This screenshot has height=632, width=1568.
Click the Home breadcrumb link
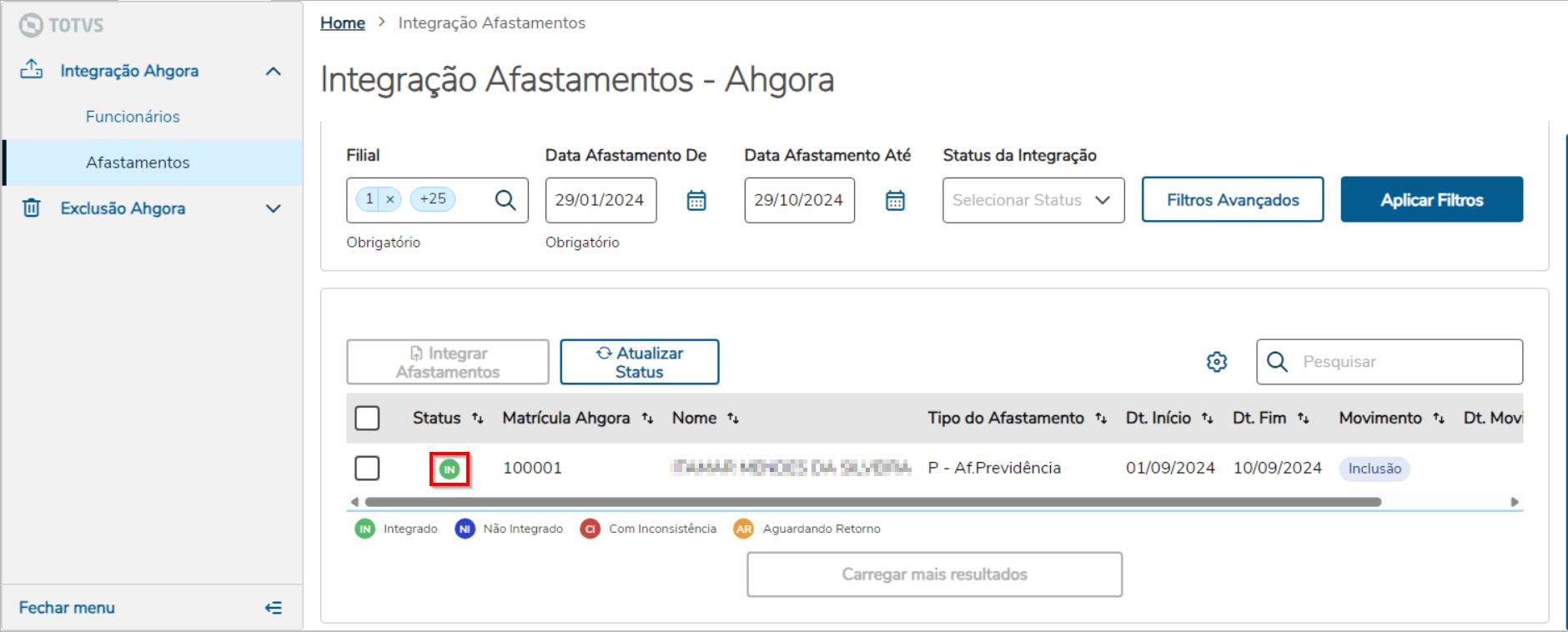pyautogui.click(x=343, y=23)
